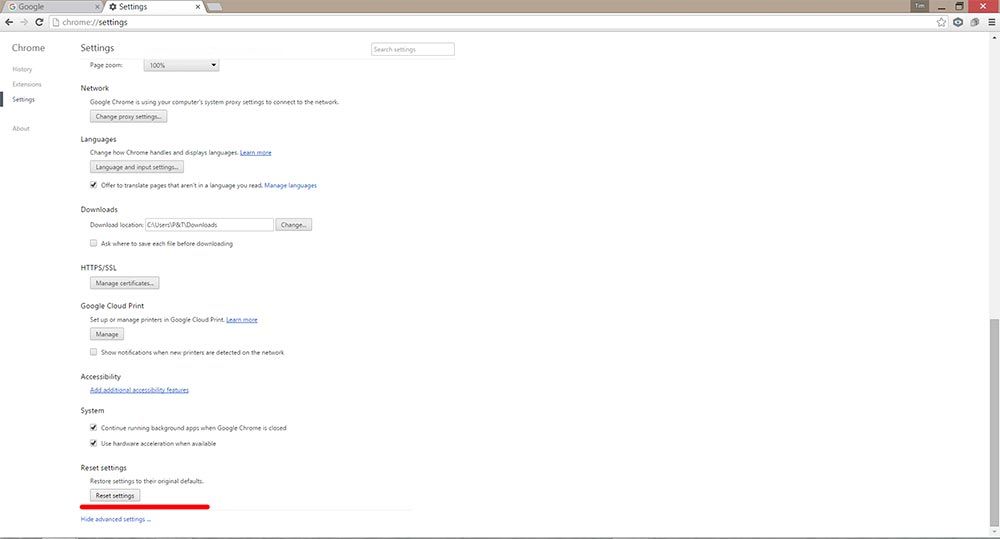Click Learn more link for Cloud Print
This screenshot has height=539, width=1000.
point(242,320)
